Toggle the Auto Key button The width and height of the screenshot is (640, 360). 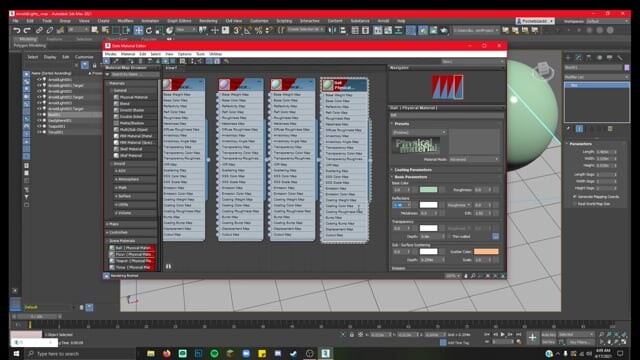tap(549, 335)
